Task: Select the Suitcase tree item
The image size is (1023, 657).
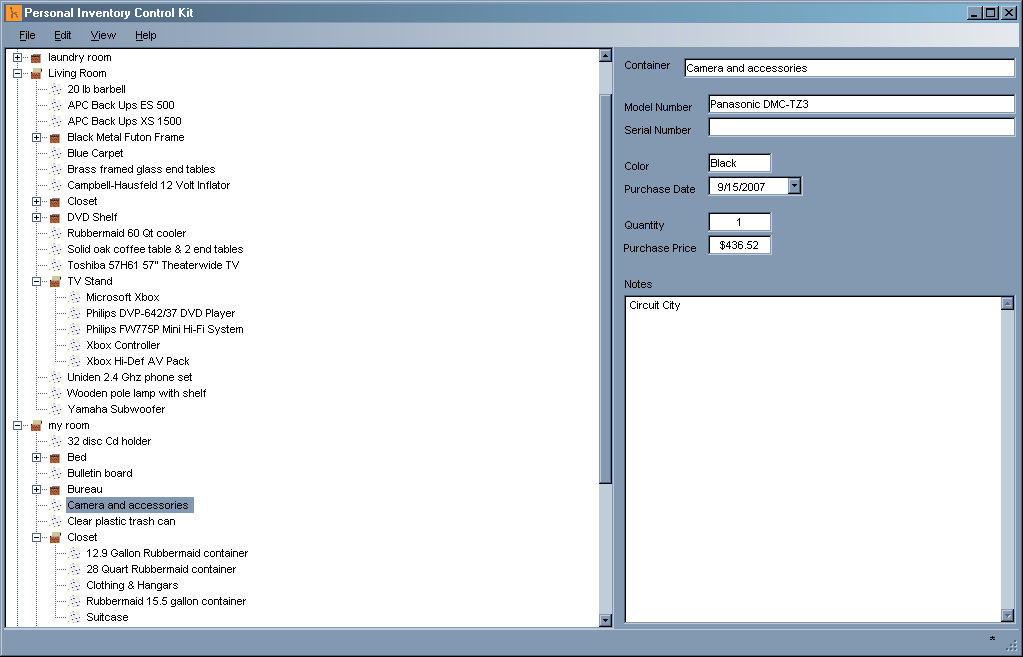Action: click(107, 617)
